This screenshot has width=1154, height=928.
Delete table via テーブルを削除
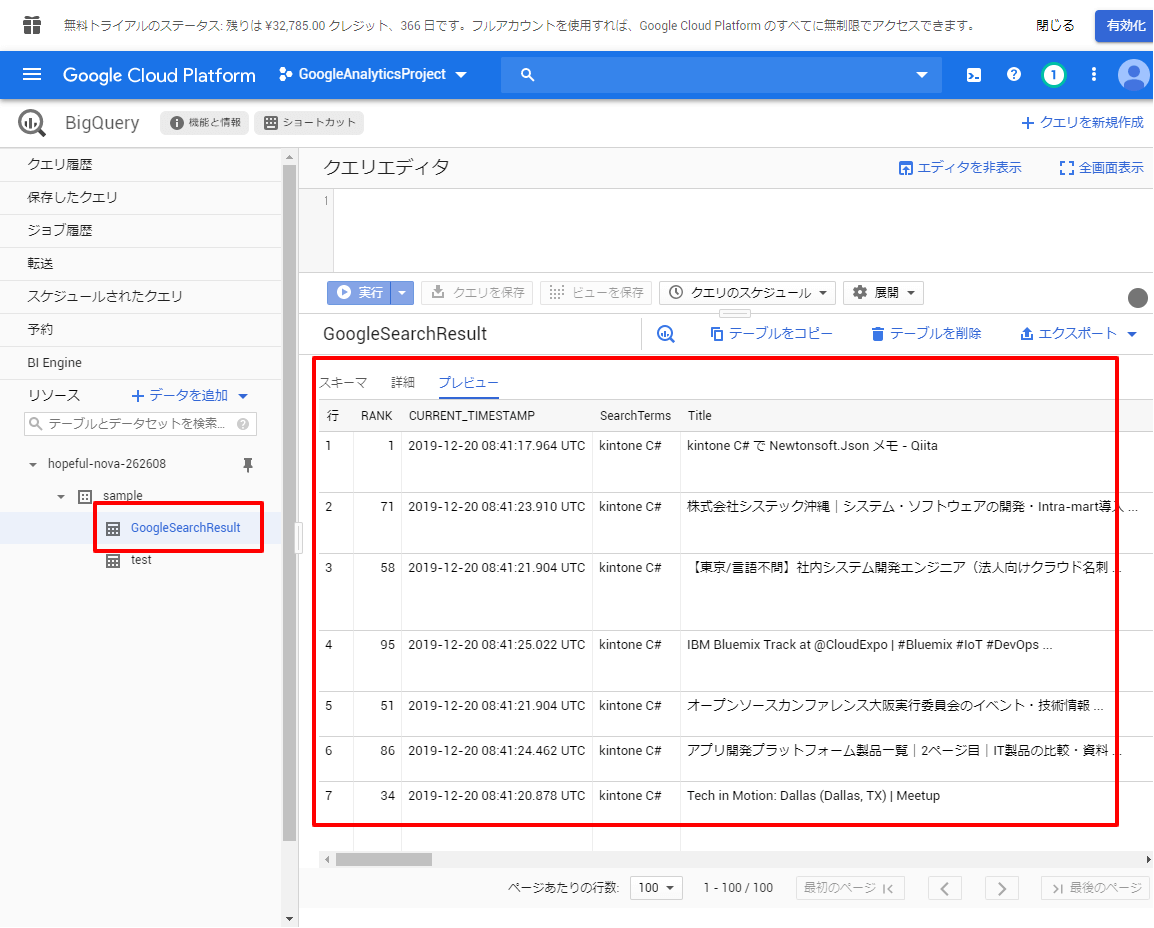coord(926,333)
